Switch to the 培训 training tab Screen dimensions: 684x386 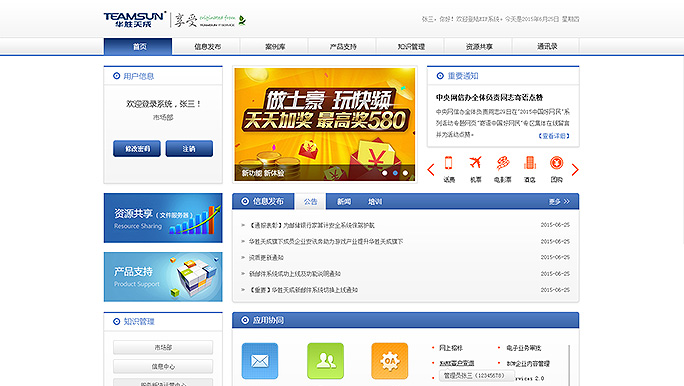(x=375, y=202)
